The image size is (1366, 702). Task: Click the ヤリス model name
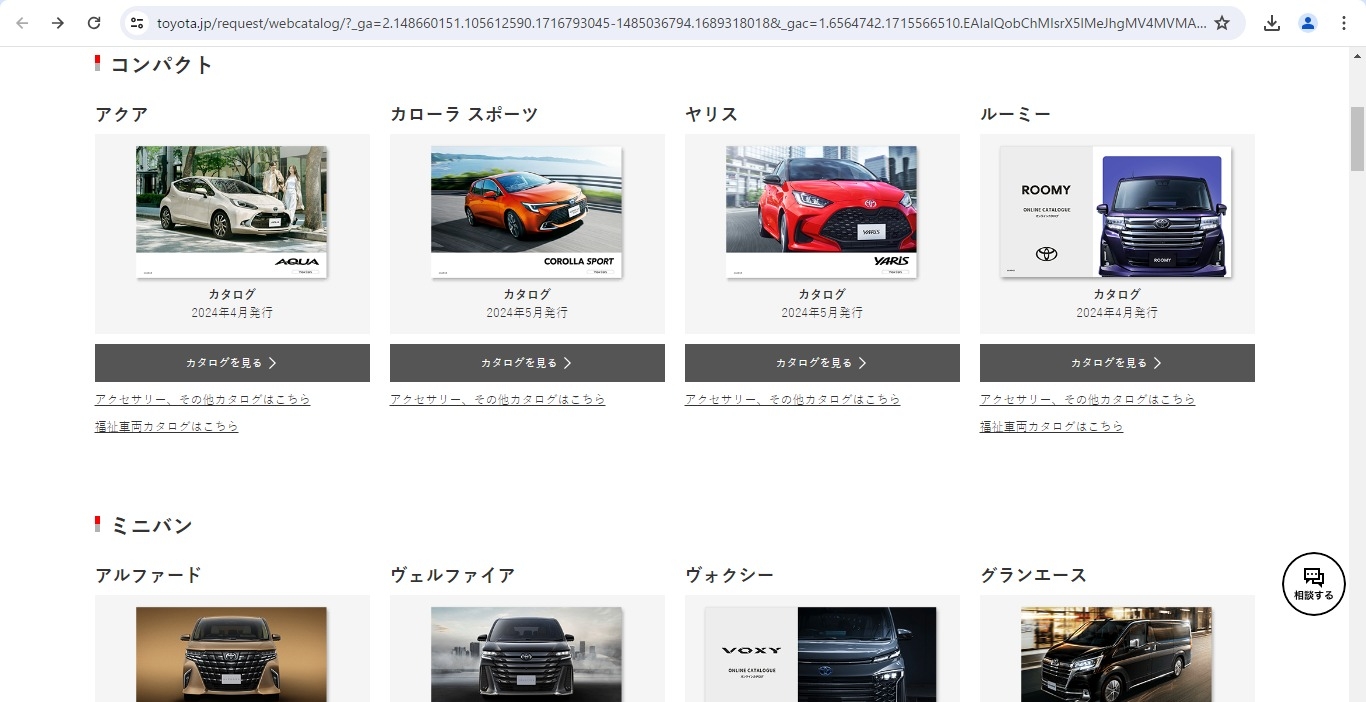712,114
